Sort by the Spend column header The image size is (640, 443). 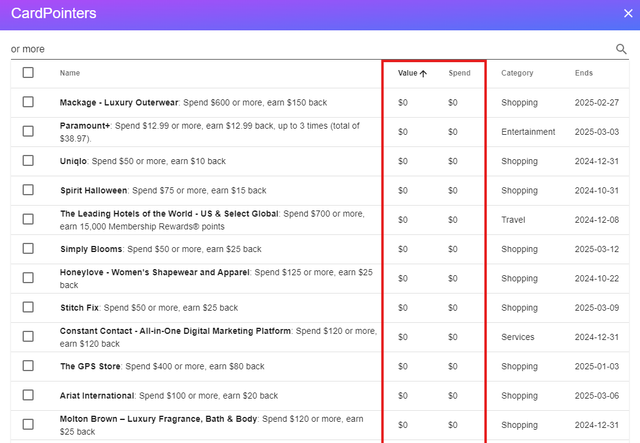coord(459,73)
